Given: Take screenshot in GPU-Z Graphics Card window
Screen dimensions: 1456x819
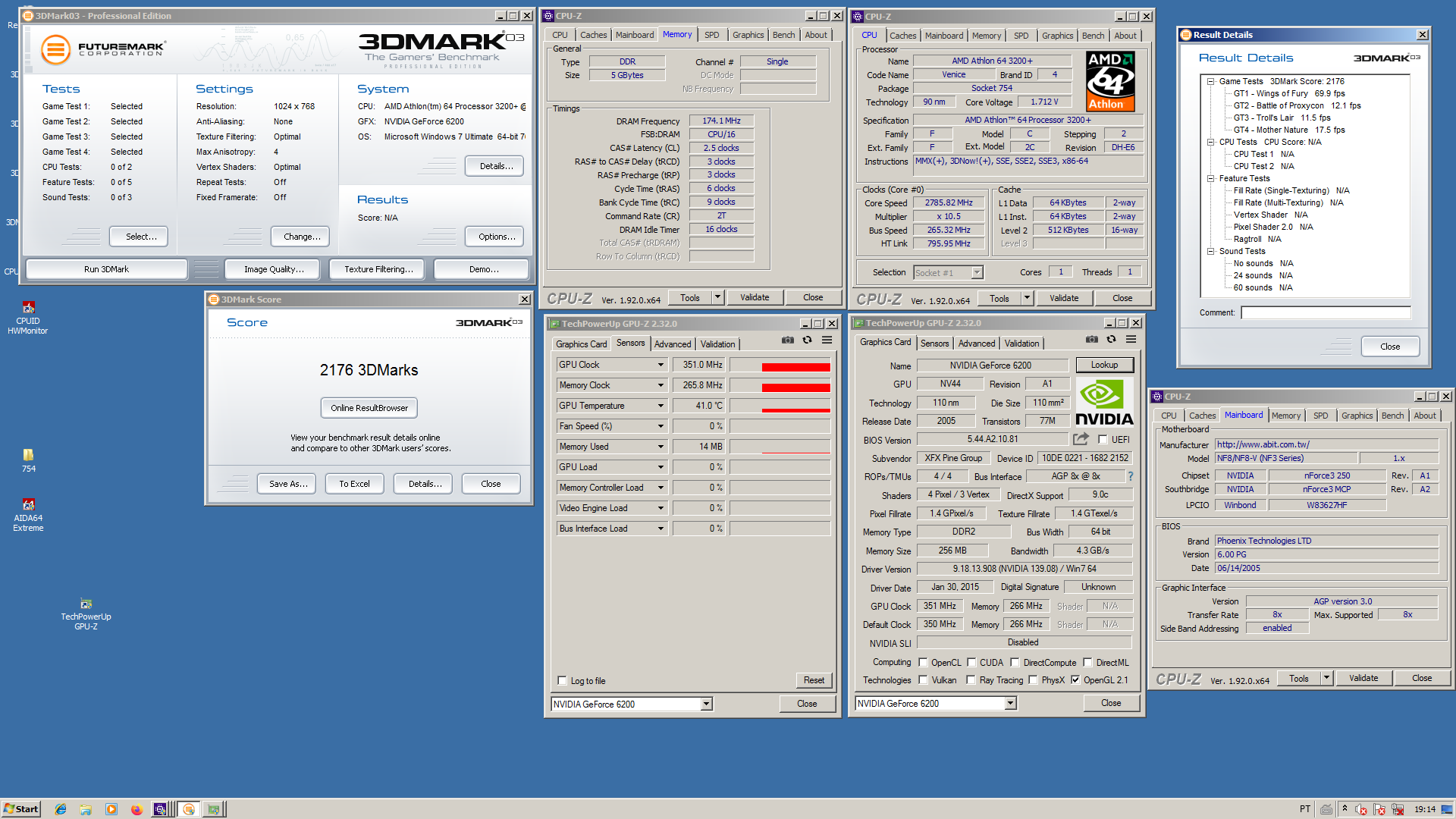Looking at the screenshot, I should (x=1092, y=339).
